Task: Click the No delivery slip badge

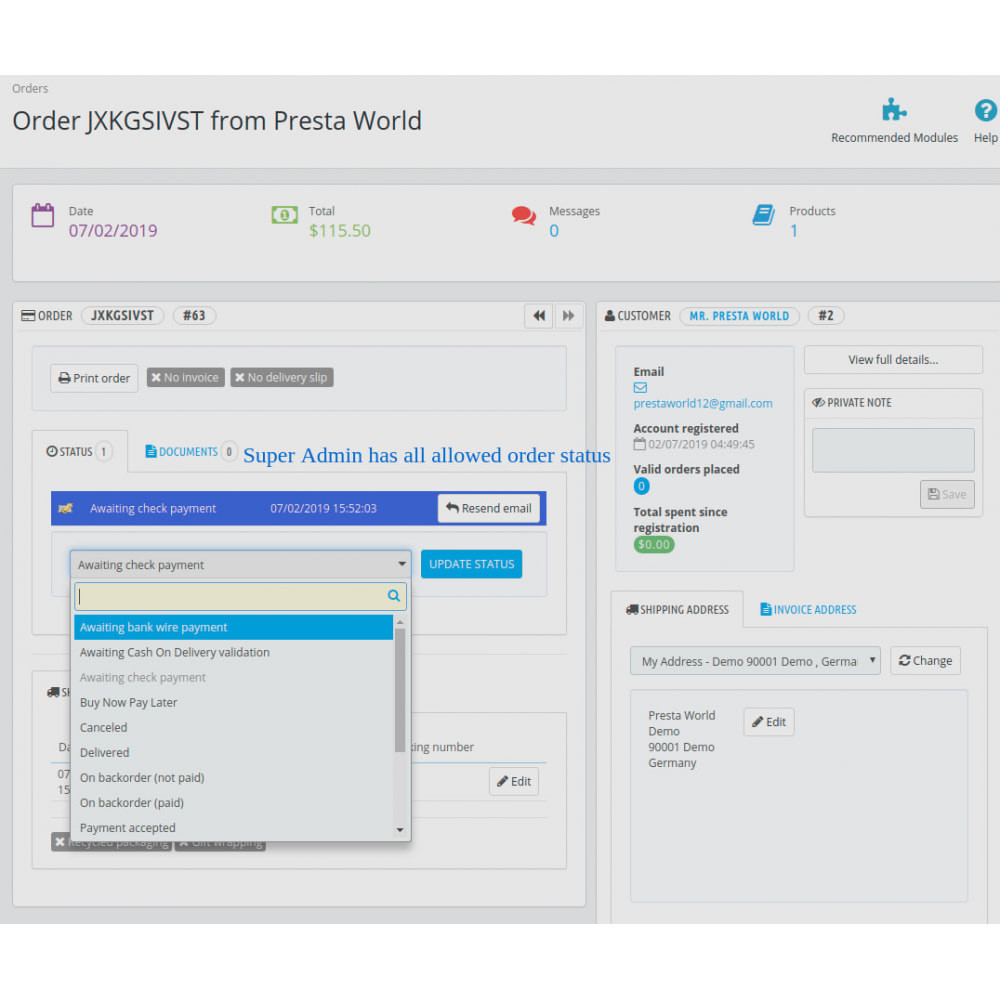Action: [282, 378]
